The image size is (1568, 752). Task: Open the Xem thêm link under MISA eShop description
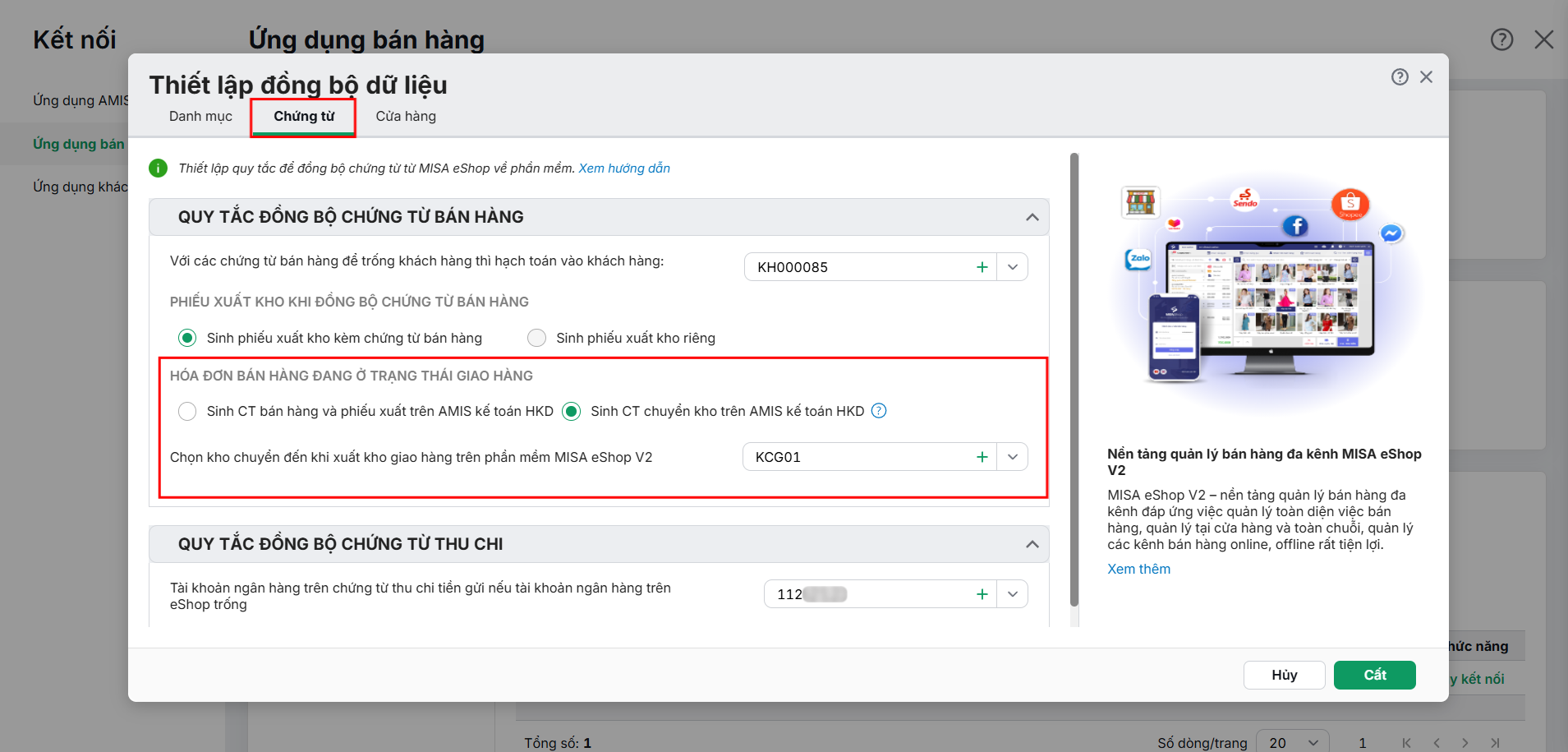pyautogui.click(x=1138, y=569)
